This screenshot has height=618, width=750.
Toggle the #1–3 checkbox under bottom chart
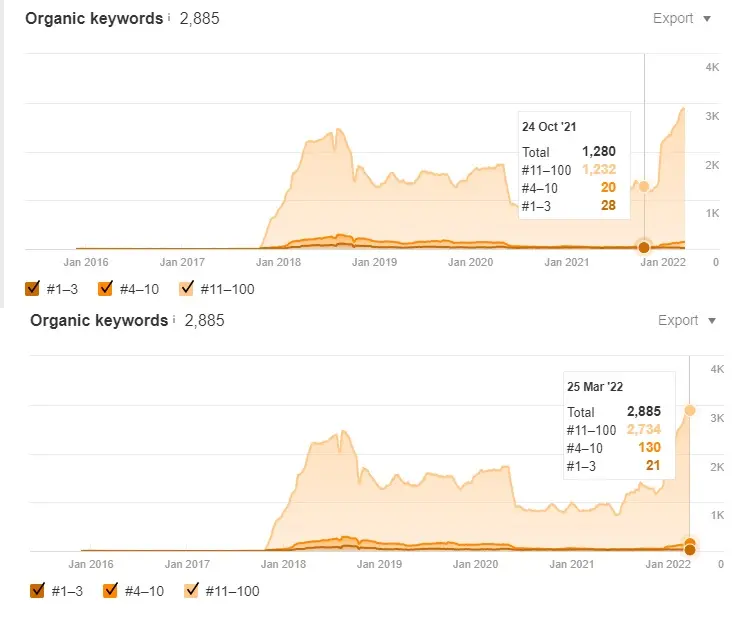click(x=38, y=591)
